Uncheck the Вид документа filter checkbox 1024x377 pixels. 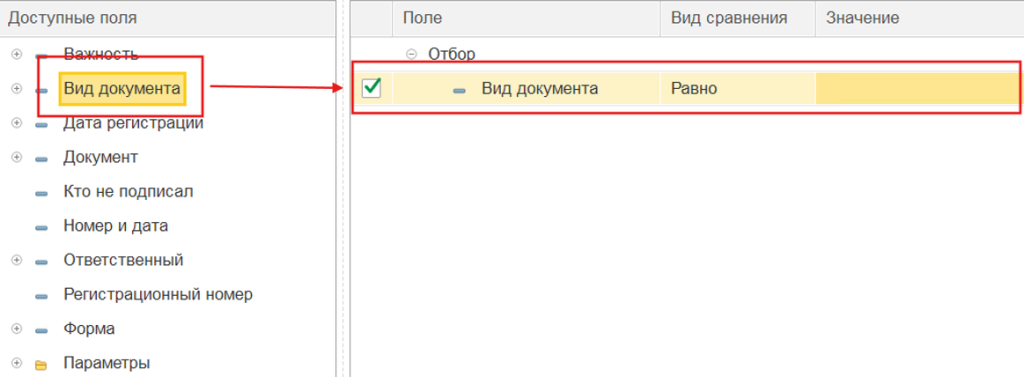pyautogui.click(x=372, y=88)
